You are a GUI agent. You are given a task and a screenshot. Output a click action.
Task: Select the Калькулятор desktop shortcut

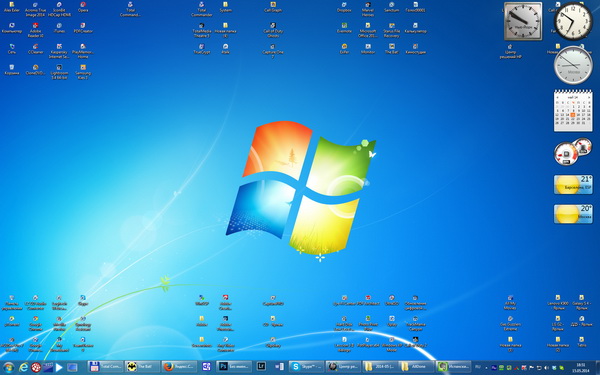pos(415,28)
